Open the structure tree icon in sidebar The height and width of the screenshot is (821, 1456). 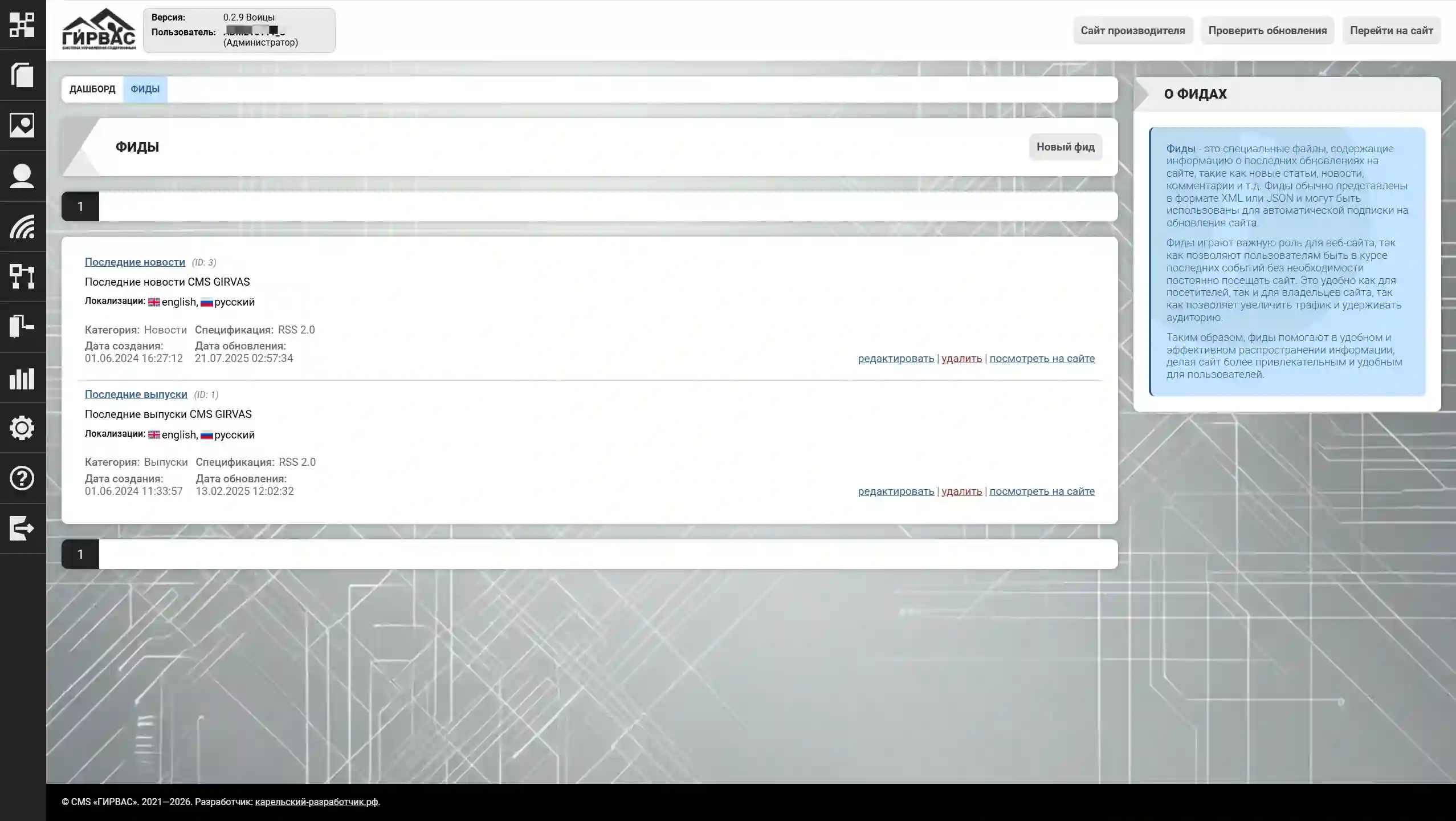[x=22, y=277]
